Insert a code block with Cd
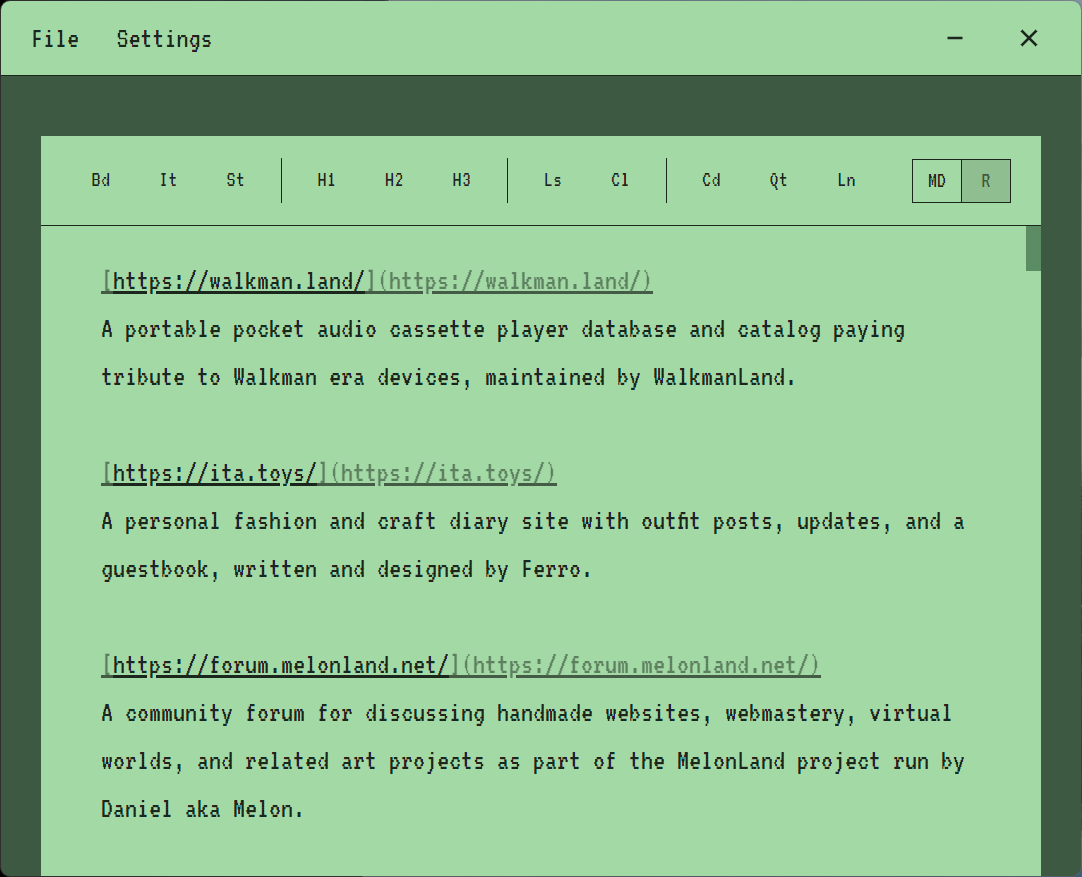Image resolution: width=1082 pixels, height=877 pixels. [x=711, y=181]
